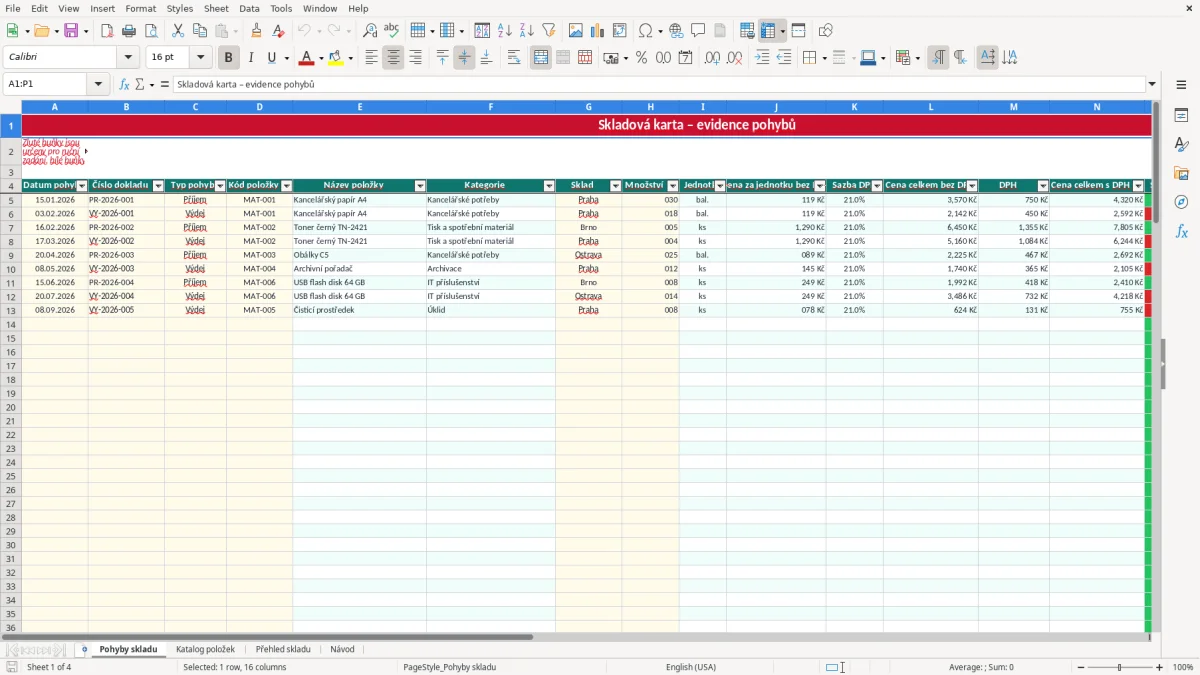Open the Název položky filter dropdown
The image size is (1200, 675).
pyautogui.click(x=420, y=186)
